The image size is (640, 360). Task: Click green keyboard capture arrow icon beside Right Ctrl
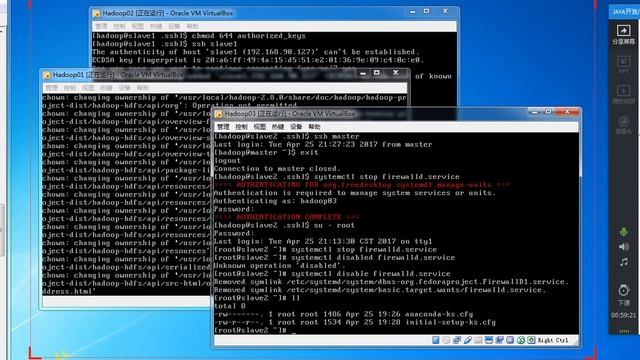tap(531, 340)
